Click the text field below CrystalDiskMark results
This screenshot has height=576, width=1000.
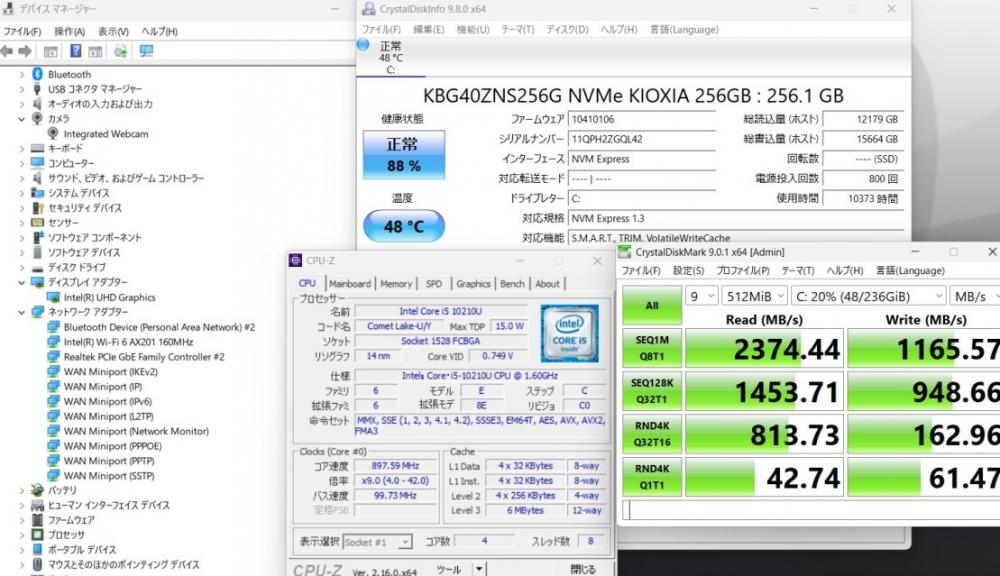click(x=810, y=511)
